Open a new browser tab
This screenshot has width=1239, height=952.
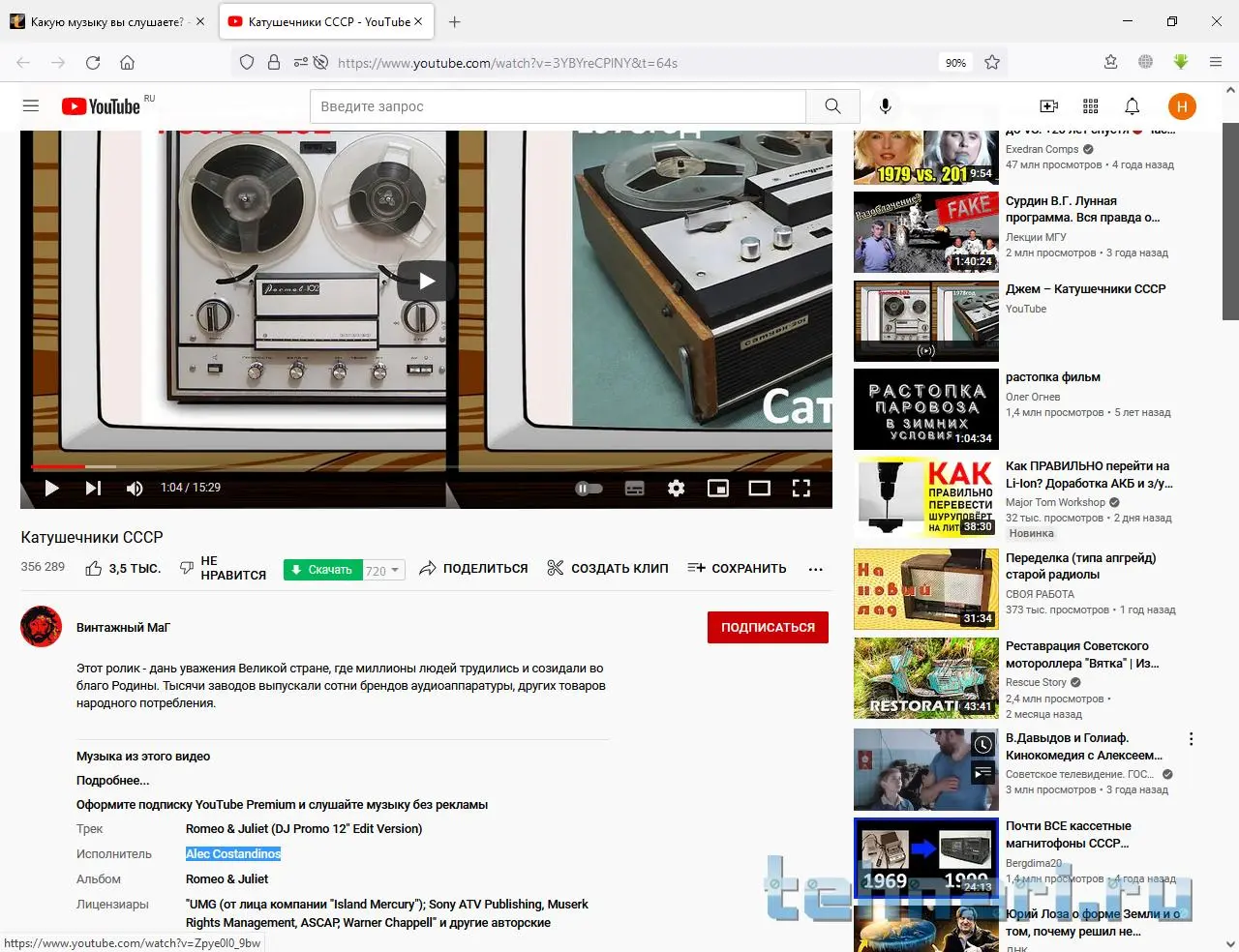tap(455, 21)
